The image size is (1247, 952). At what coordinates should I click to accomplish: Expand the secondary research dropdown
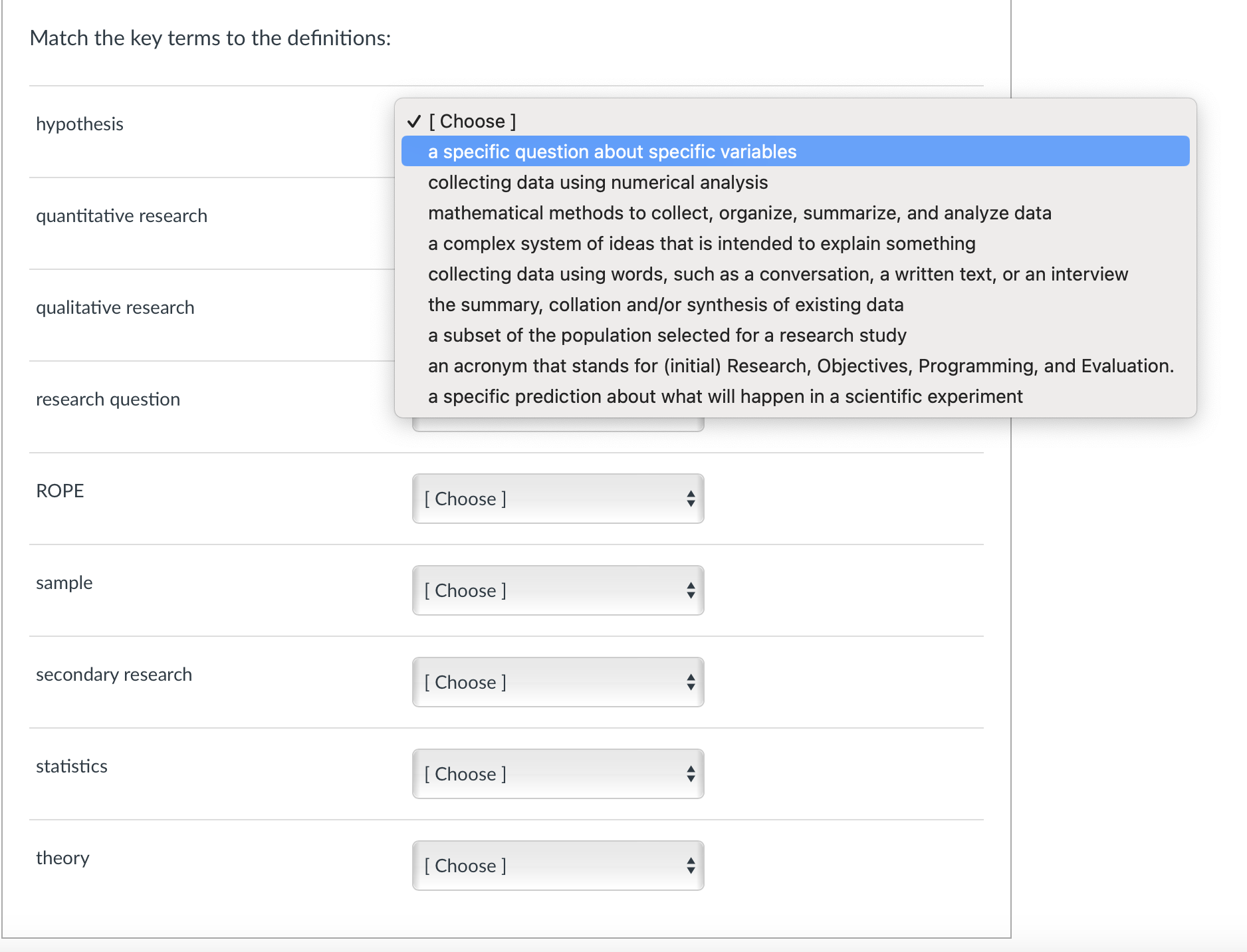coord(557,682)
